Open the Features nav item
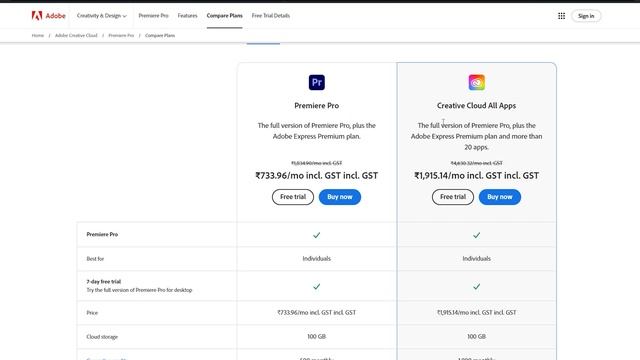640x360 pixels. point(187,16)
